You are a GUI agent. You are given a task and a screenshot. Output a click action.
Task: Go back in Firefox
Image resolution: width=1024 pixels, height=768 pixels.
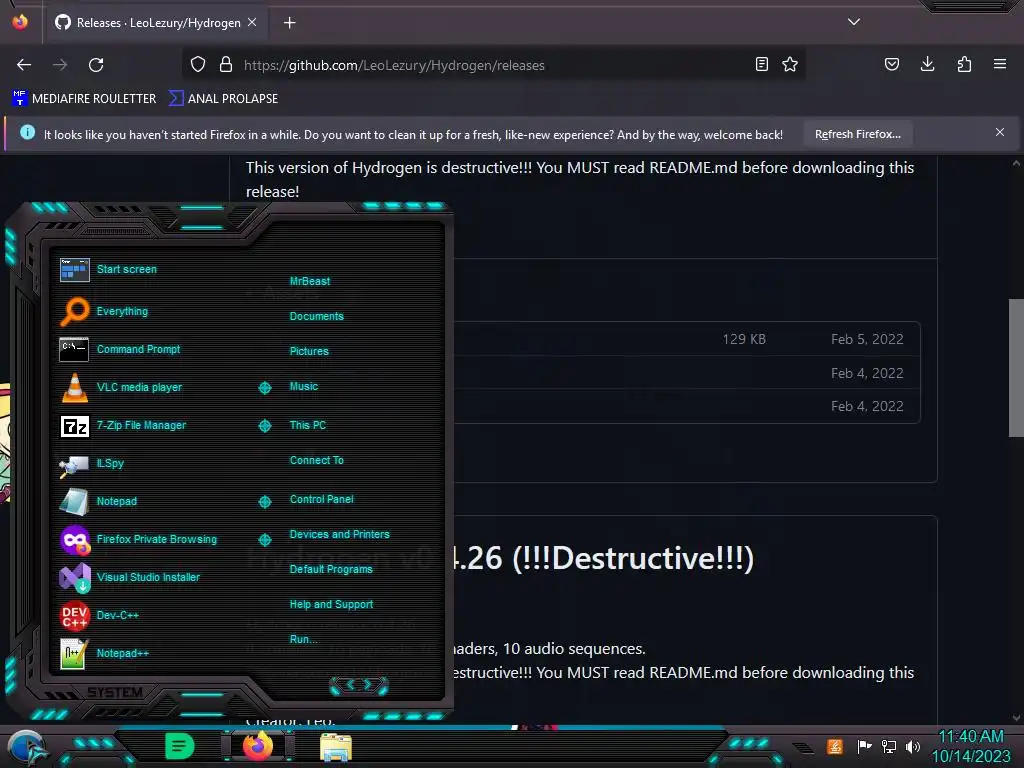pos(24,65)
